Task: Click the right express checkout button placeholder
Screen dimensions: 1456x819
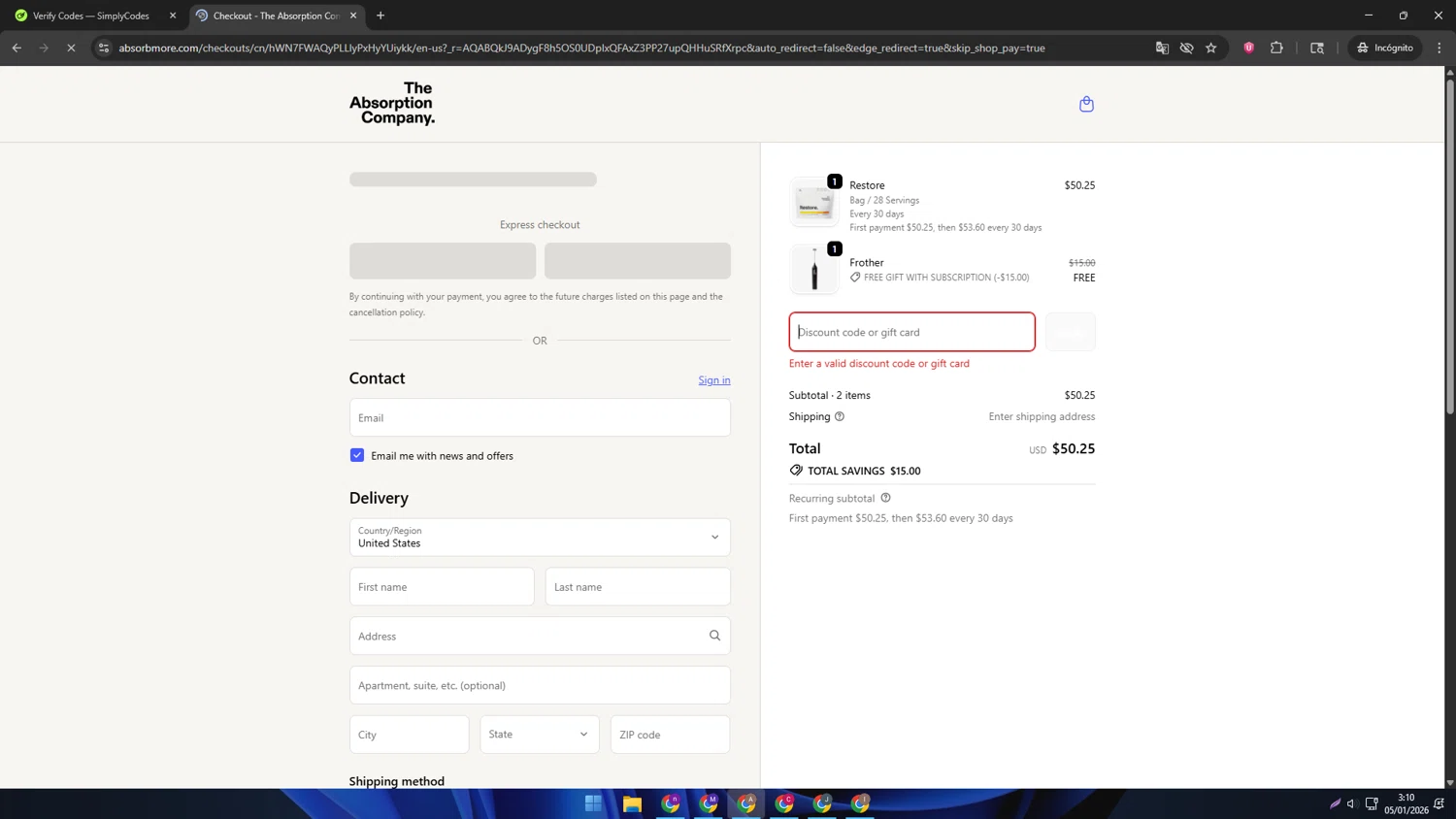Action: pos(638,261)
